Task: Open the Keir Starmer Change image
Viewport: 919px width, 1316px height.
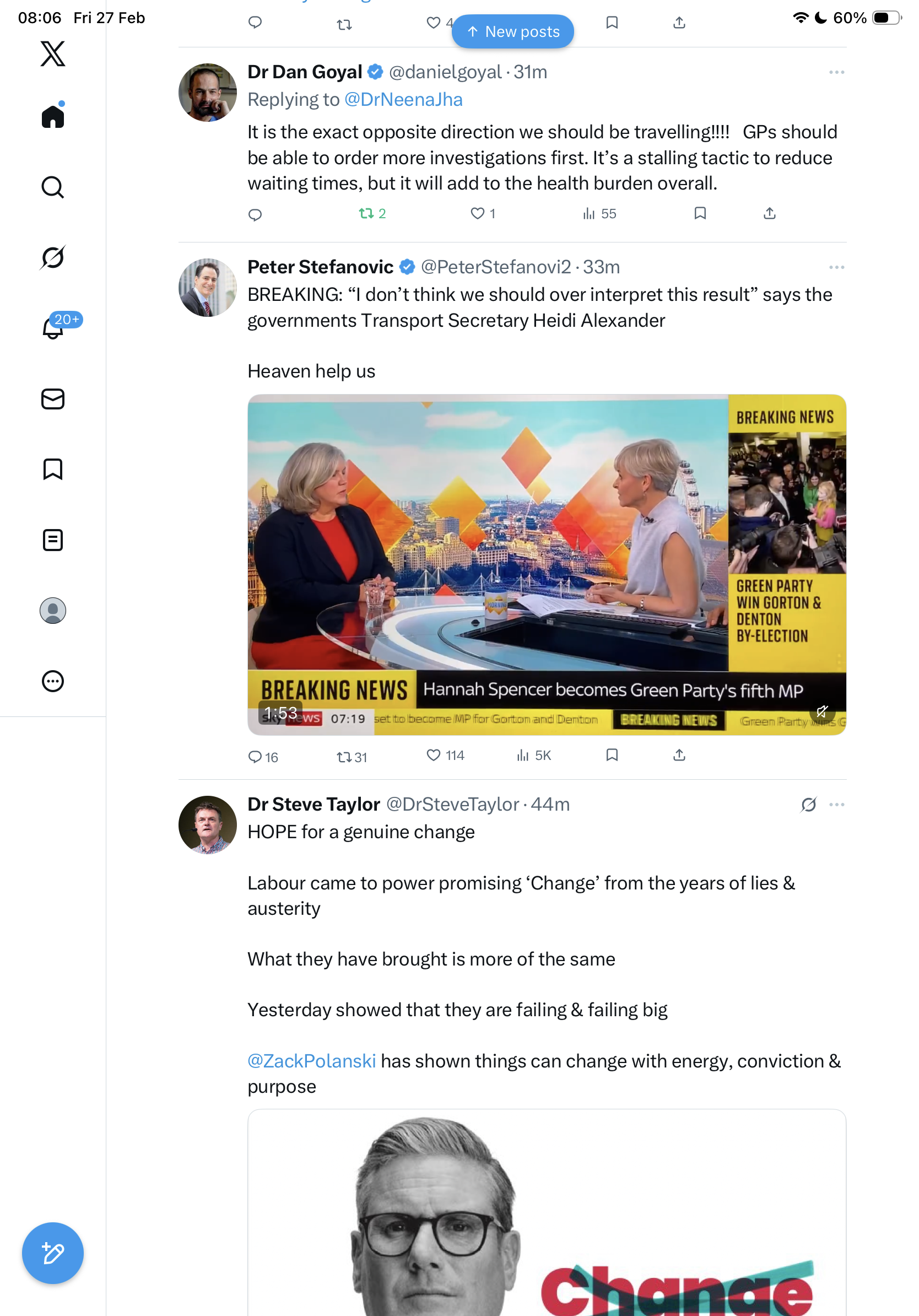Action: pos(547,1215)
